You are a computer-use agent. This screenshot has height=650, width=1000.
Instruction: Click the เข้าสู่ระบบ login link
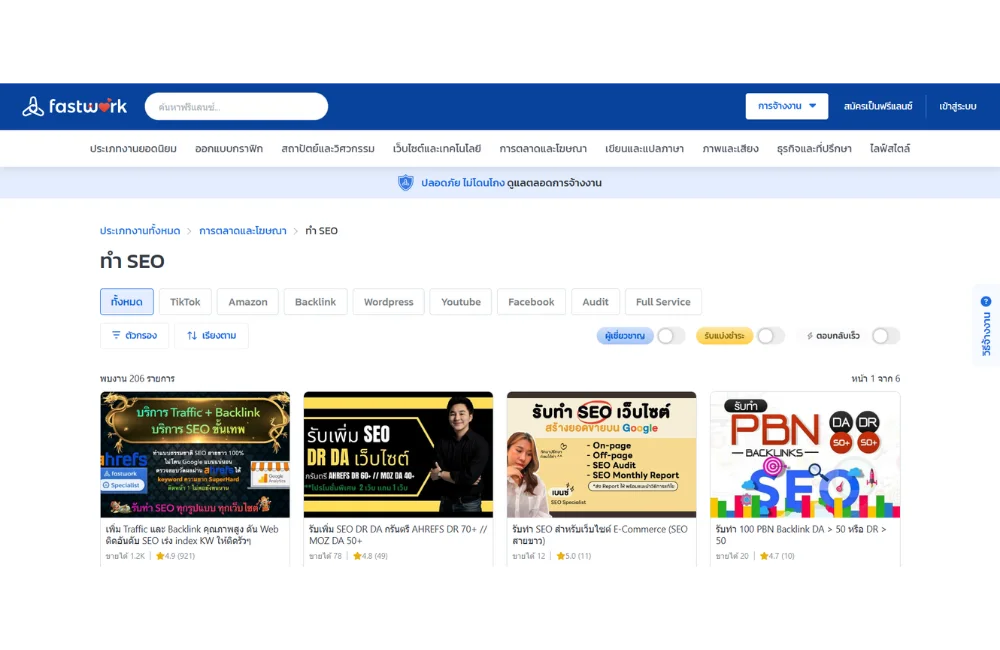pyautogui.click(x=957, y=106)
